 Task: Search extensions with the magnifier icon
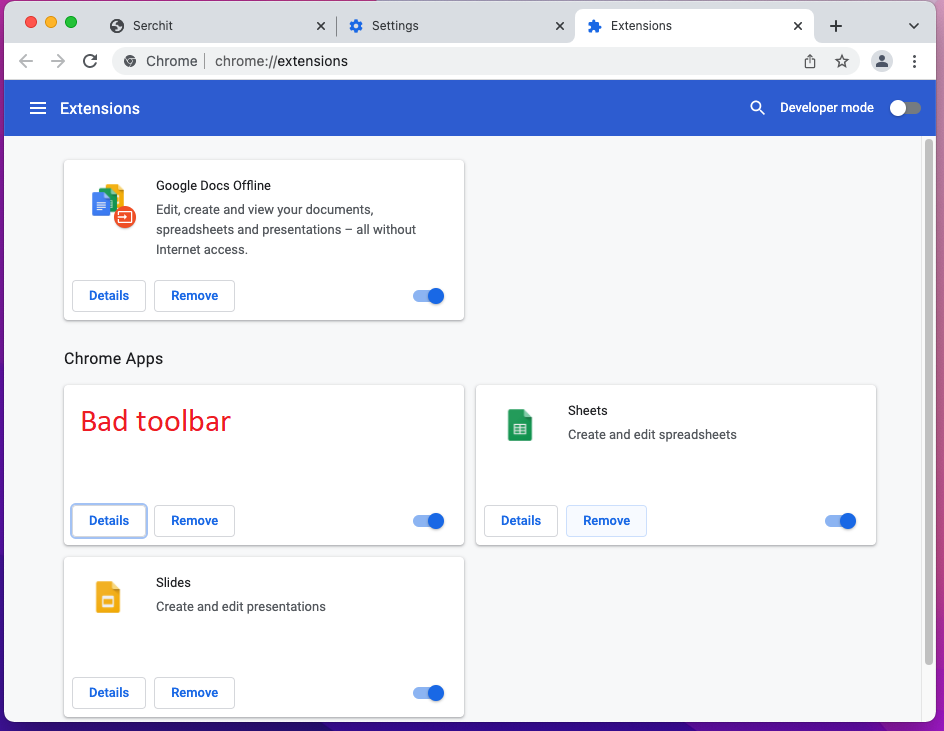[757, 108]
